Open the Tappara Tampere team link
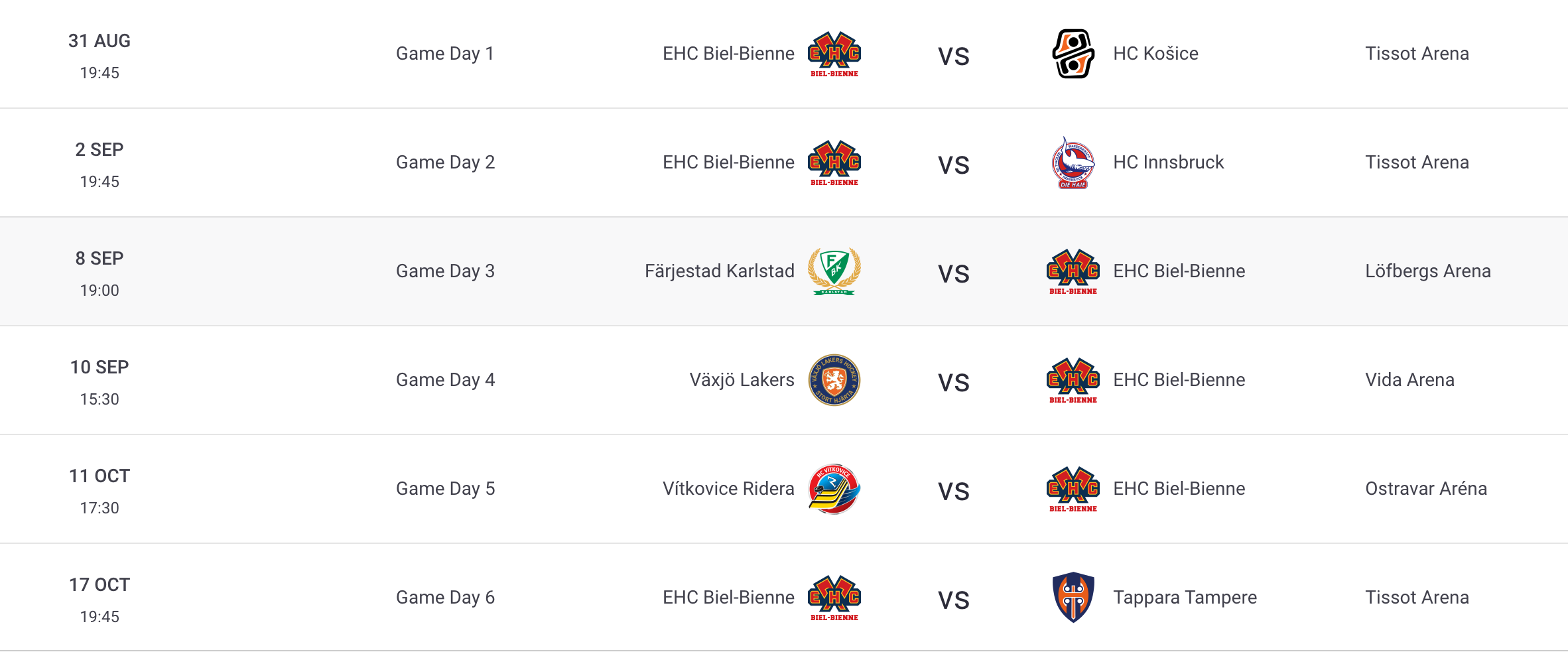The height and width of the screenshot is (654, 1568). click(1185, 598)
